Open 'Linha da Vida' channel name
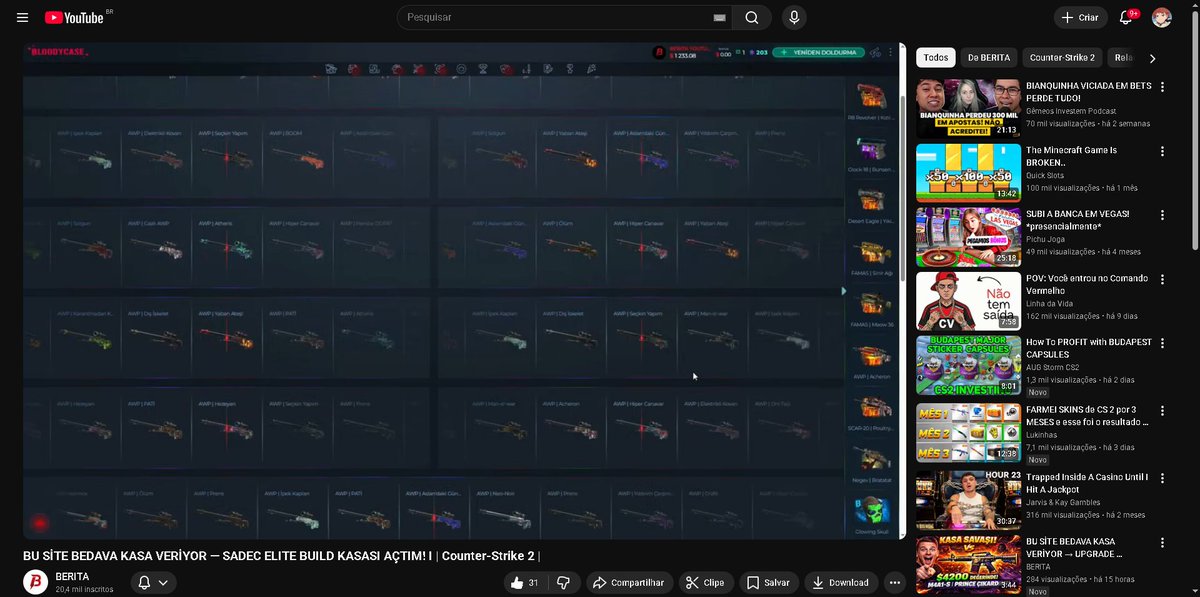Image resolution: width=1200 pixels, height=597 pixels. [x=1049, y=303]
